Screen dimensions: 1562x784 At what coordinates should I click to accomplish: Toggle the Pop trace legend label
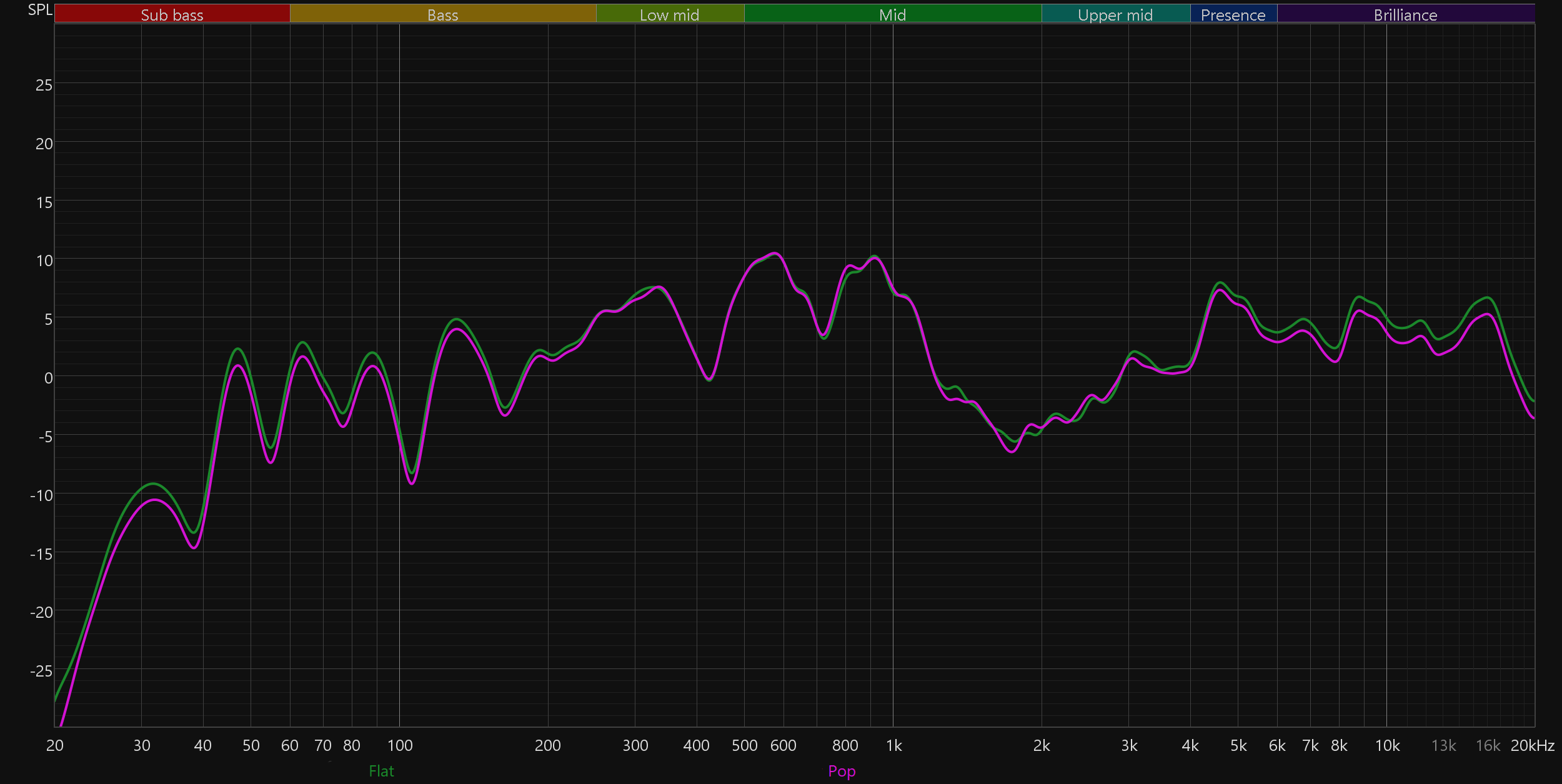(x=842, y=771)
